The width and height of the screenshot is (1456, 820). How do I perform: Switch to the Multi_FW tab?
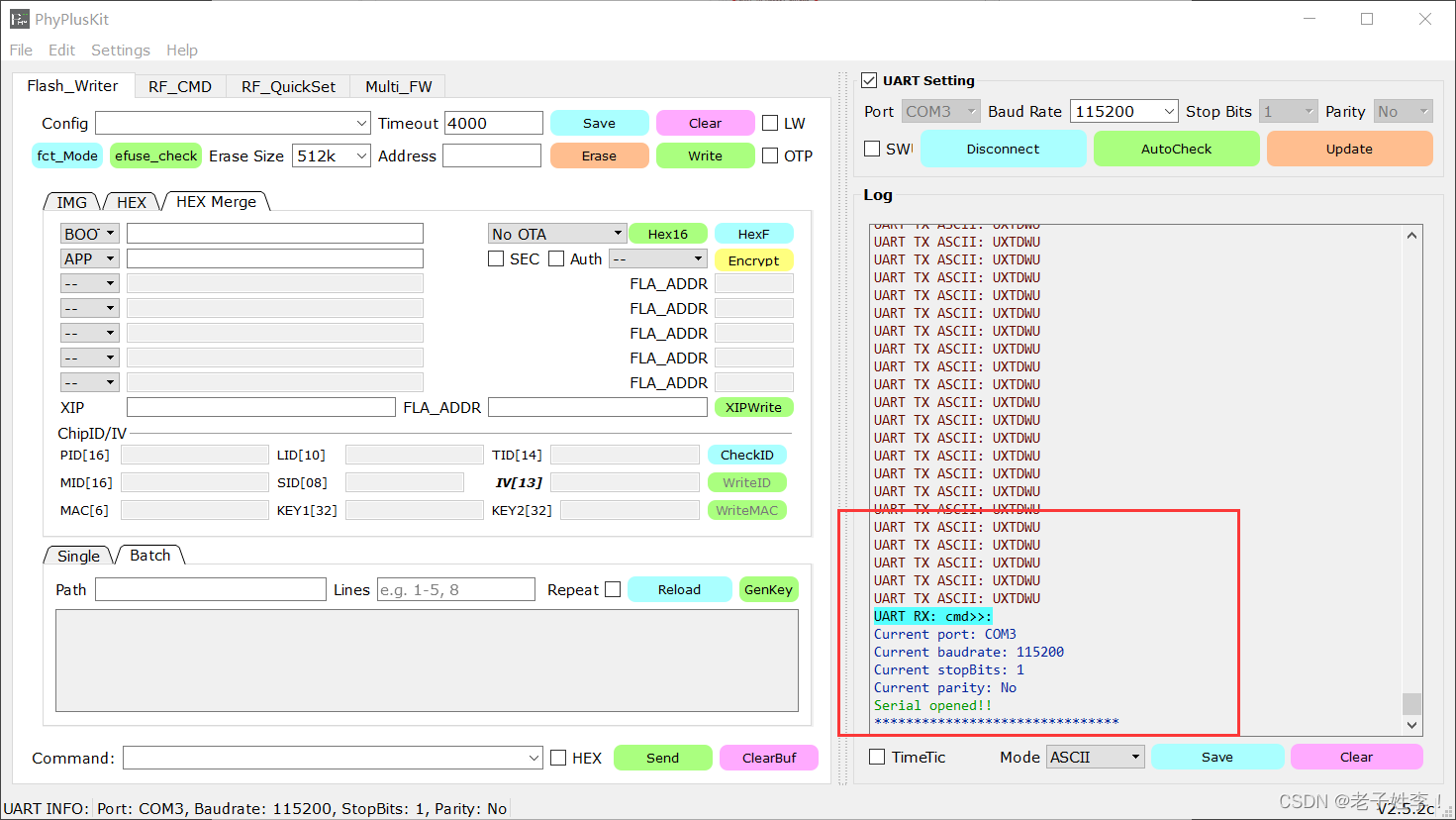point(398,86)
